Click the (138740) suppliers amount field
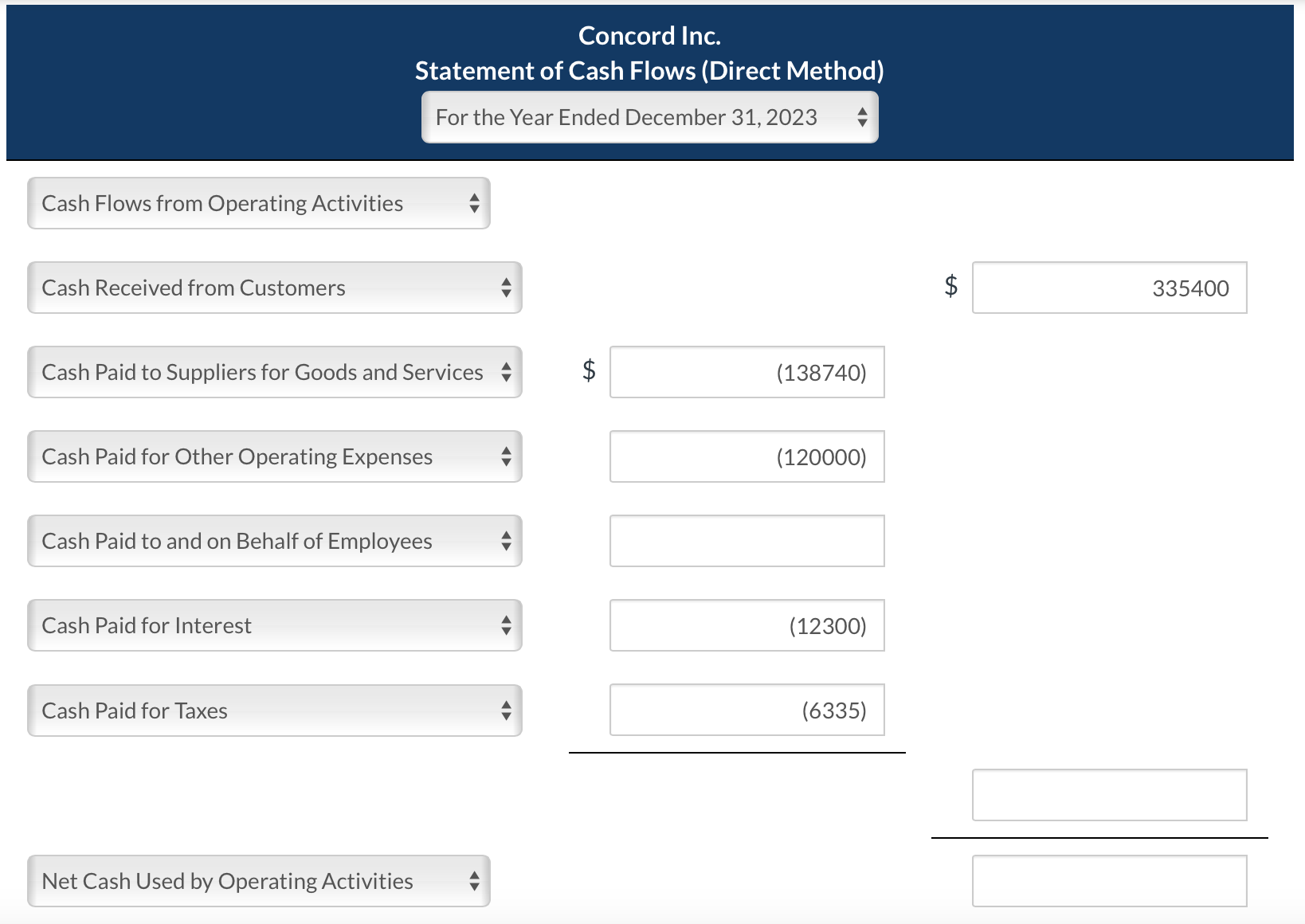This screenshot has height=924, width=1305. (x=747, y=372)
